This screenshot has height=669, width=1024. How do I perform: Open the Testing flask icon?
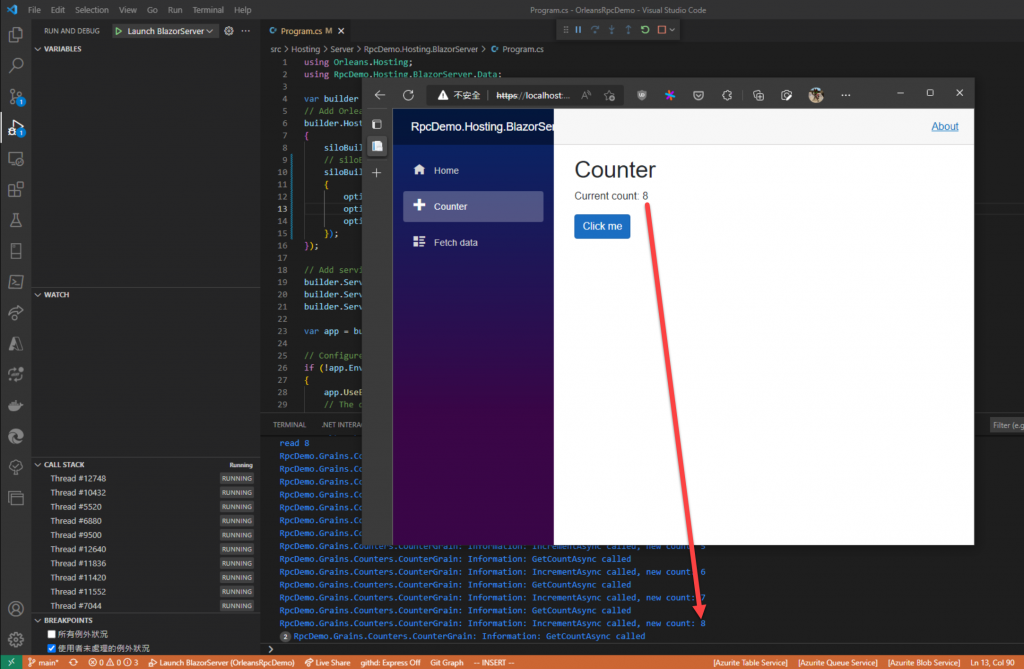click(x=16, y=221)
